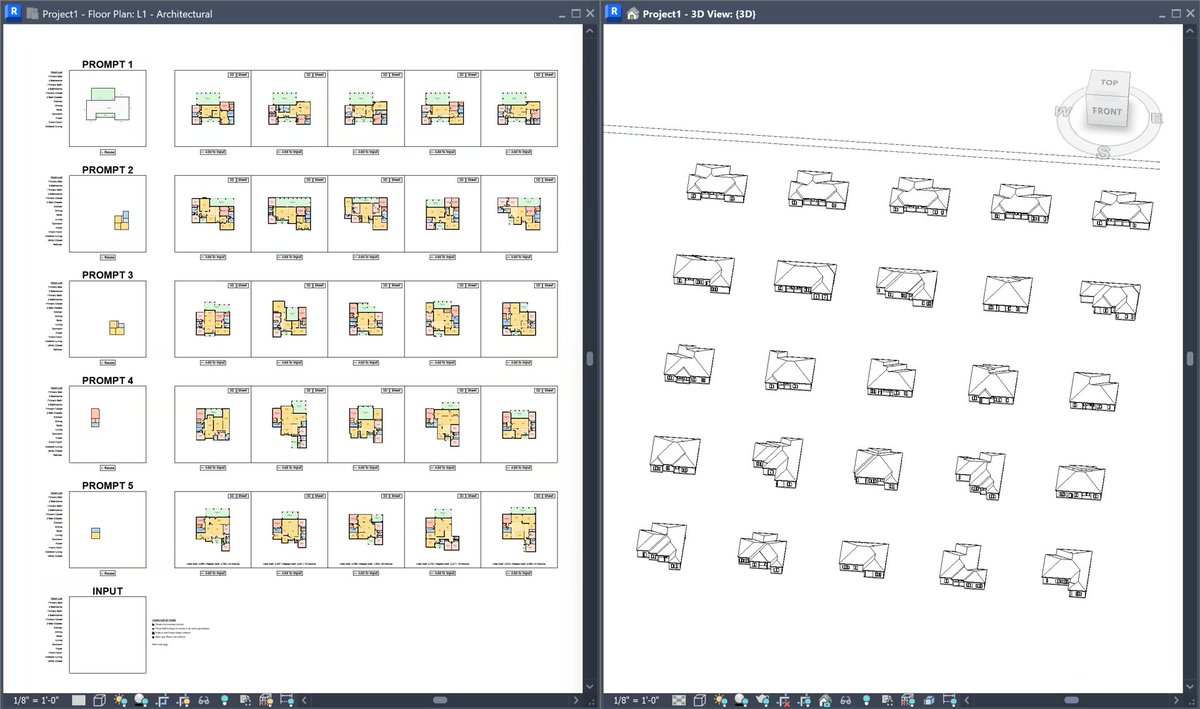Click left scroll arrow in the 3D View
1200x709 pixels.
pos(967,700)
